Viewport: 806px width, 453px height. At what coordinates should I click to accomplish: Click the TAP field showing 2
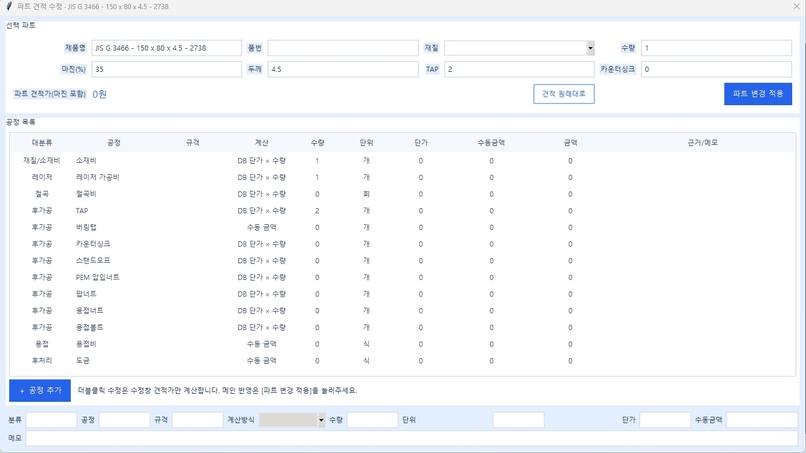519,69
